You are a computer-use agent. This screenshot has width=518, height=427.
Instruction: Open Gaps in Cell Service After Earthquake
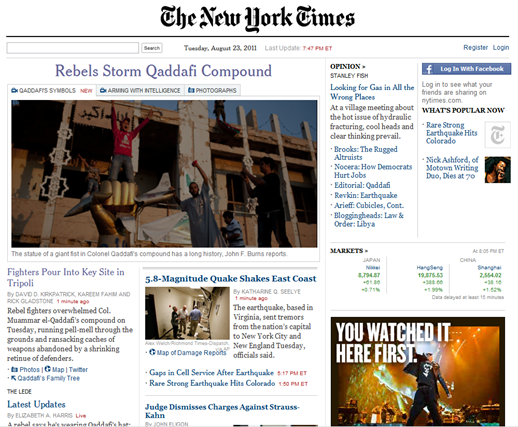[x=211, y=372]
